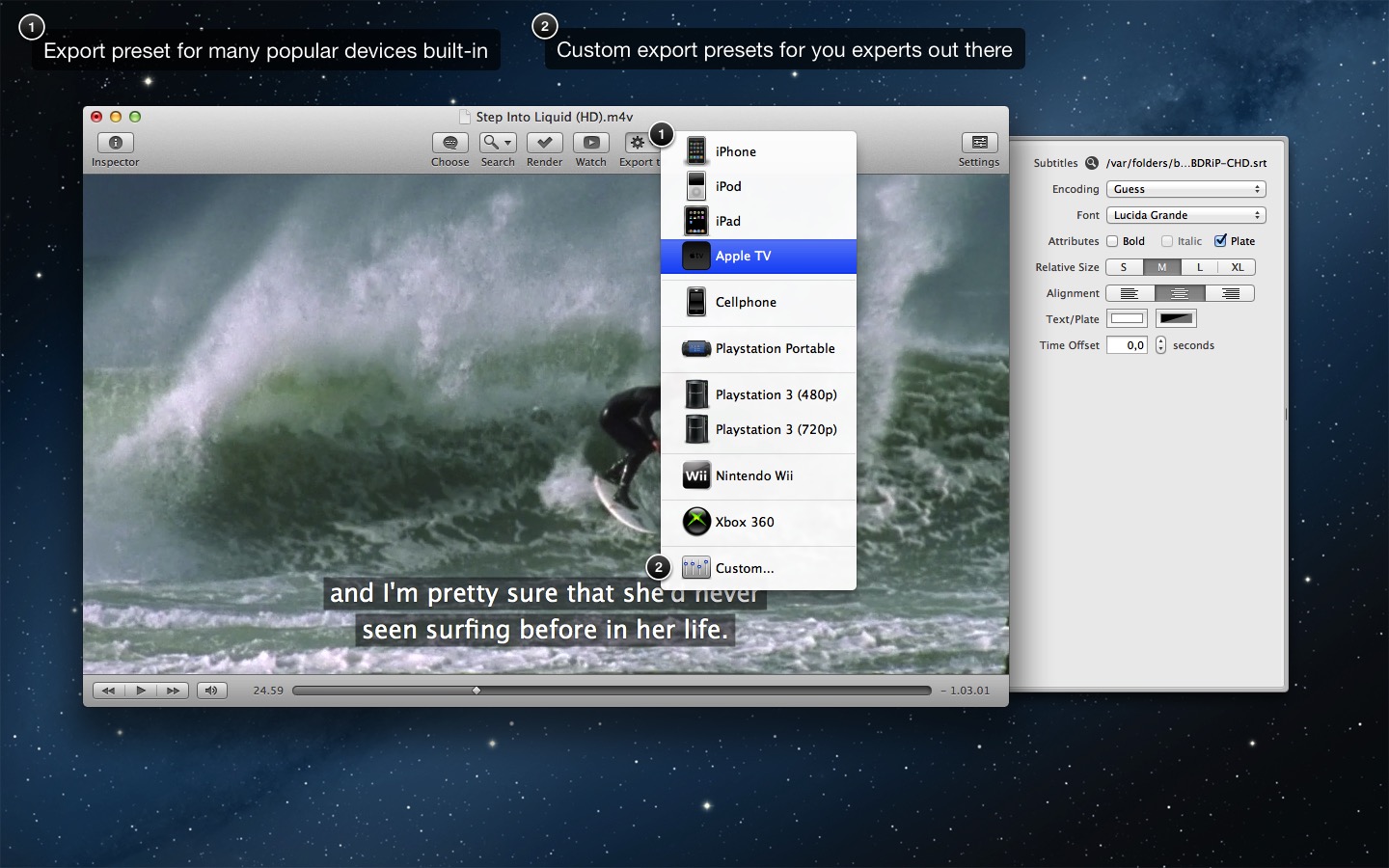Mute audio with the speaker button

[211, 691]
